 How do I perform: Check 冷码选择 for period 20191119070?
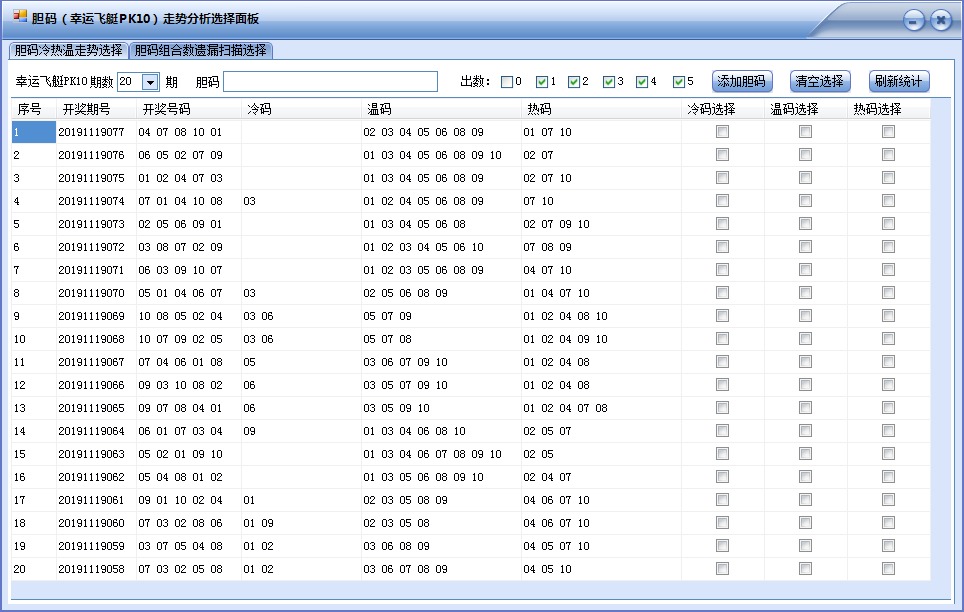tap(722, 293)
